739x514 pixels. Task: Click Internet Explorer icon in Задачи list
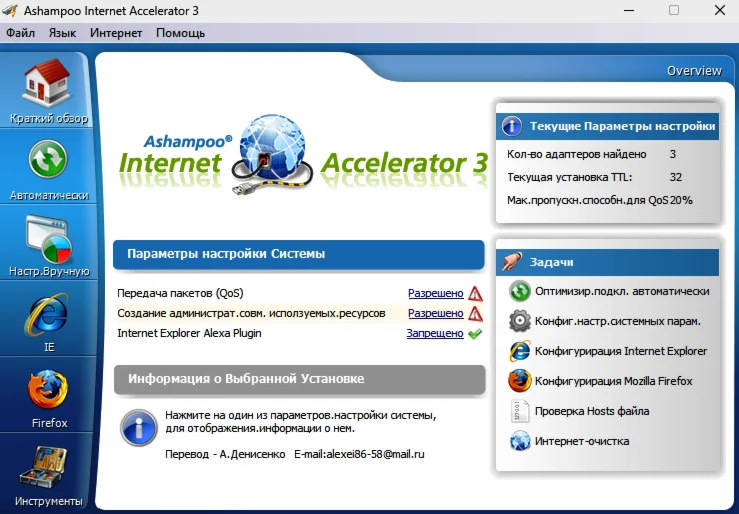520,351
